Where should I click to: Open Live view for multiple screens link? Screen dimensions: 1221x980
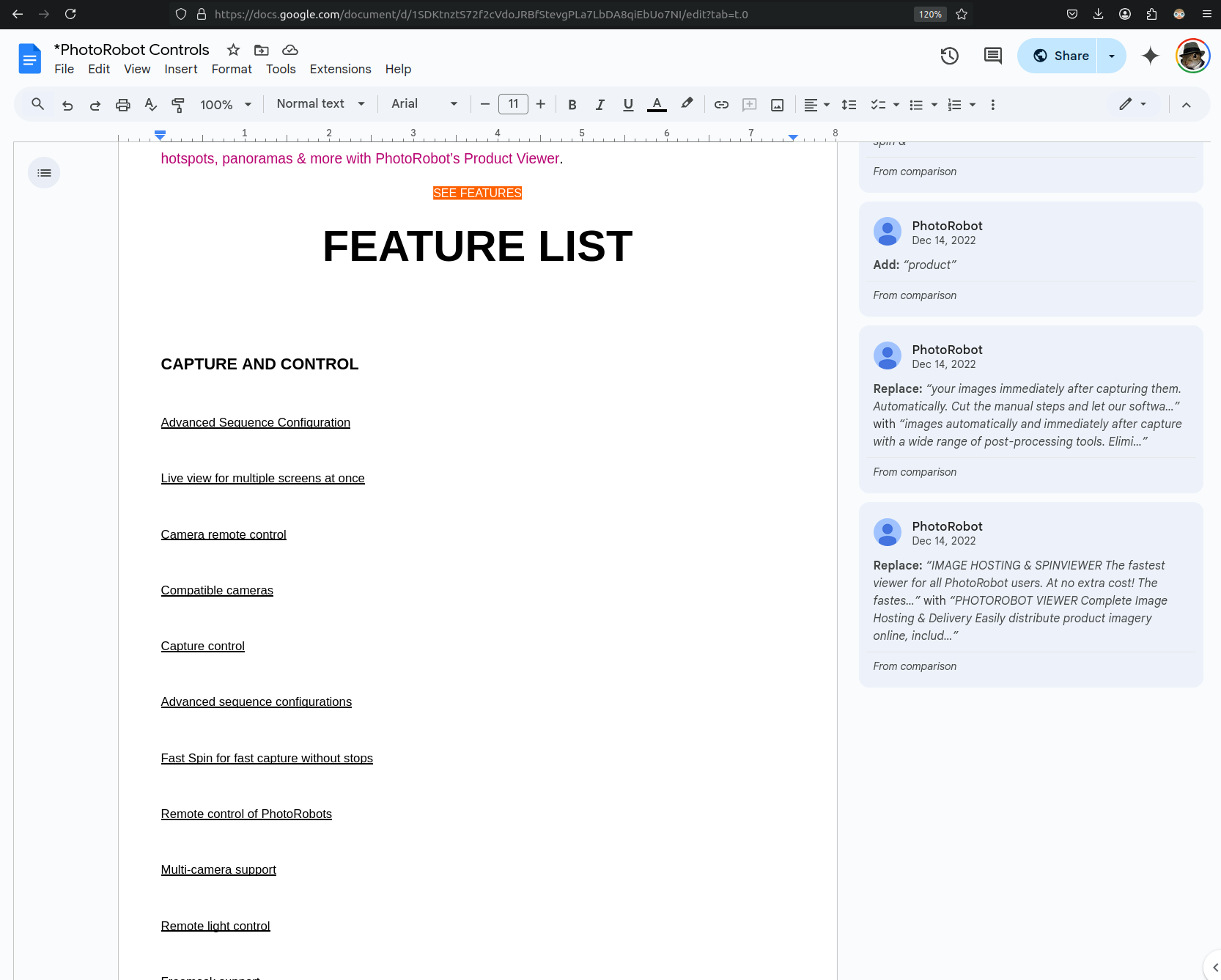[x=262, y=478]
